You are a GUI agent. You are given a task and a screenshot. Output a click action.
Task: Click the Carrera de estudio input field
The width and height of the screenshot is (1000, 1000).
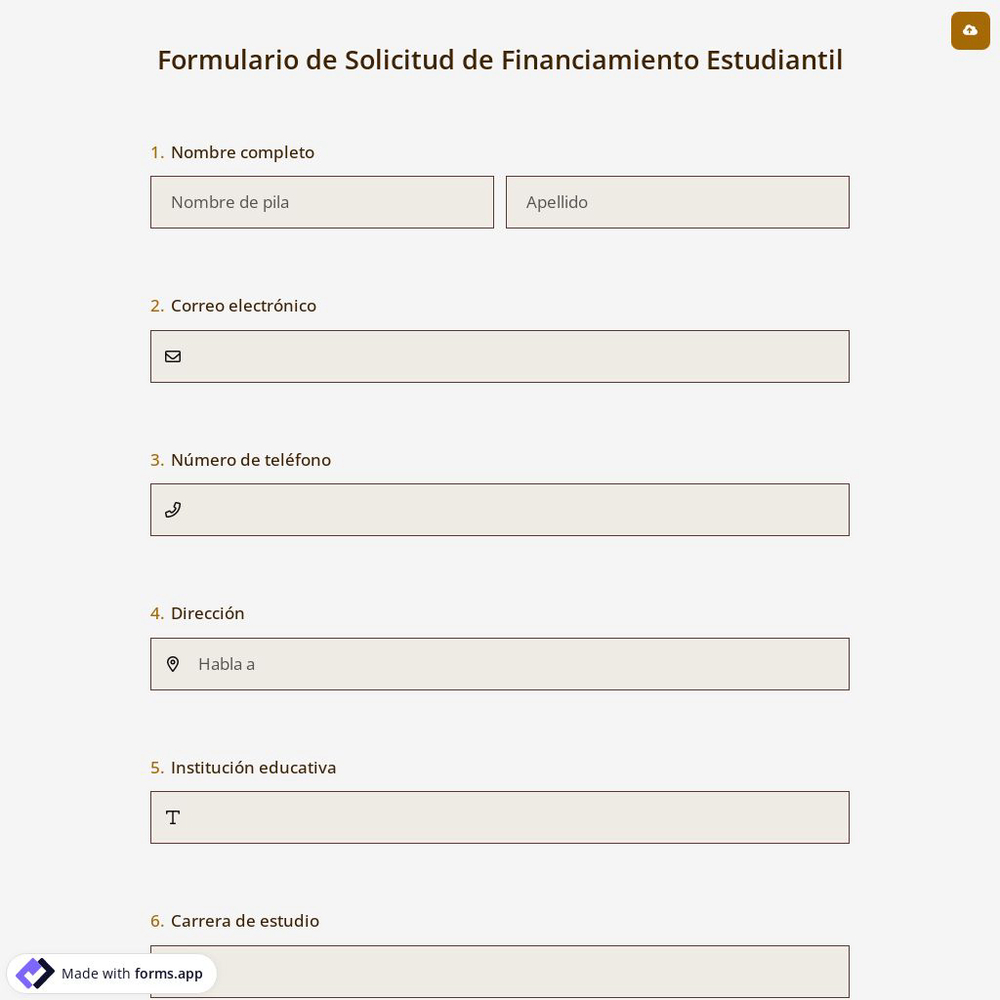point(500,971)
